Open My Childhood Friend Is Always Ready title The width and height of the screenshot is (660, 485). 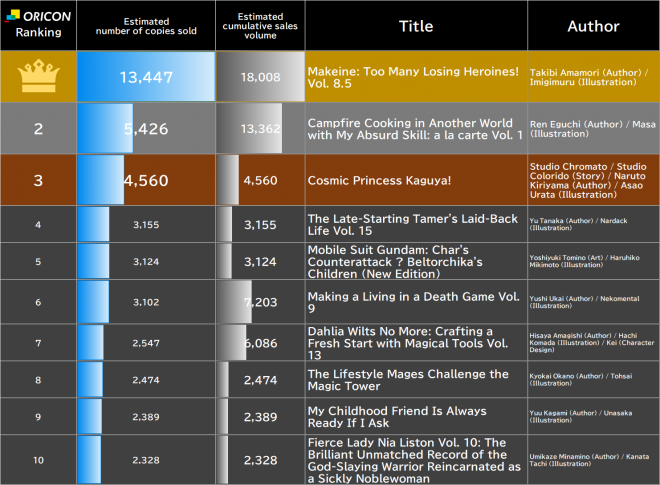coord(397,417)
